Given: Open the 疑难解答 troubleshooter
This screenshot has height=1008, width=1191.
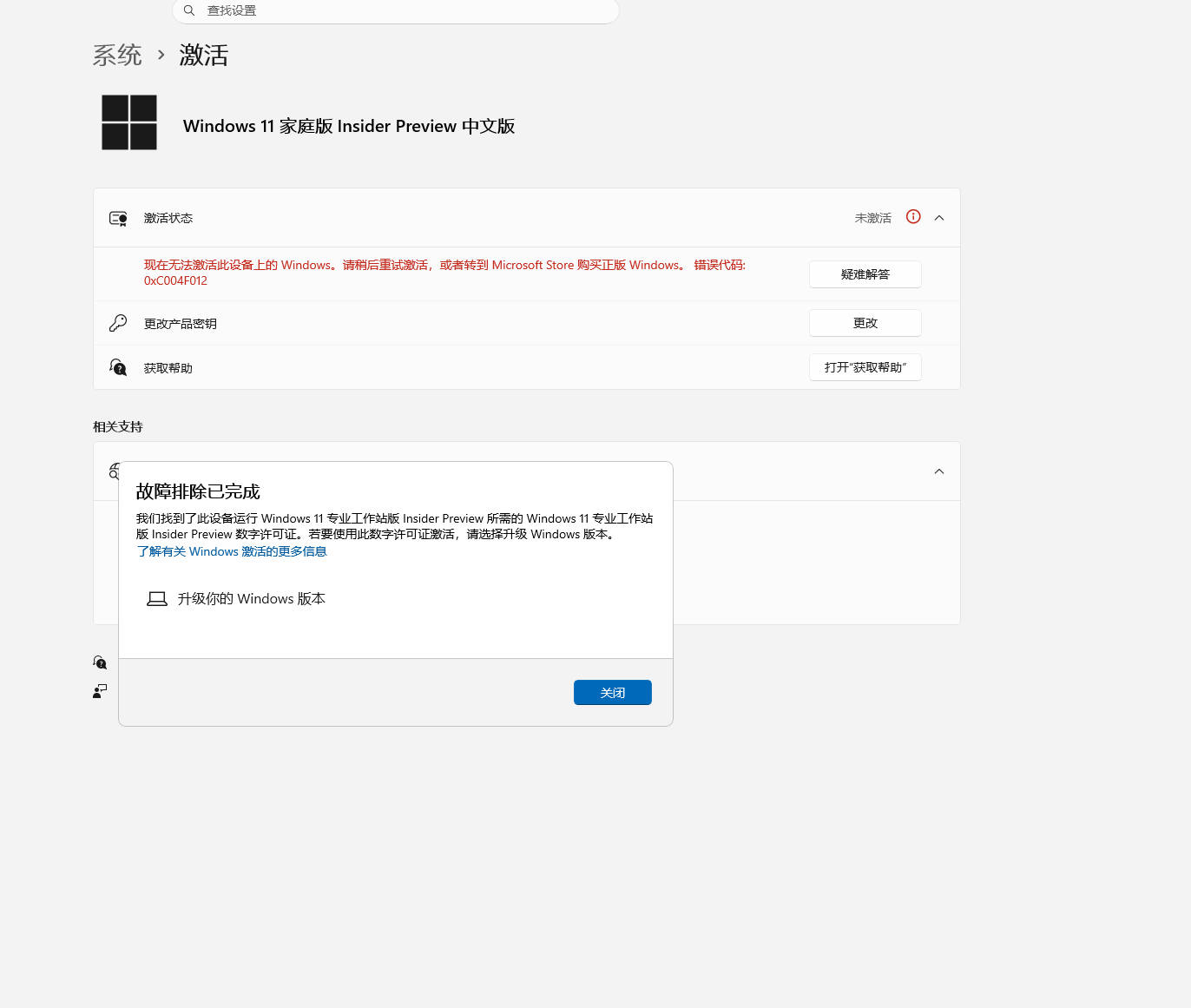Looking at the screenshot, I should [x=865, y=274].
